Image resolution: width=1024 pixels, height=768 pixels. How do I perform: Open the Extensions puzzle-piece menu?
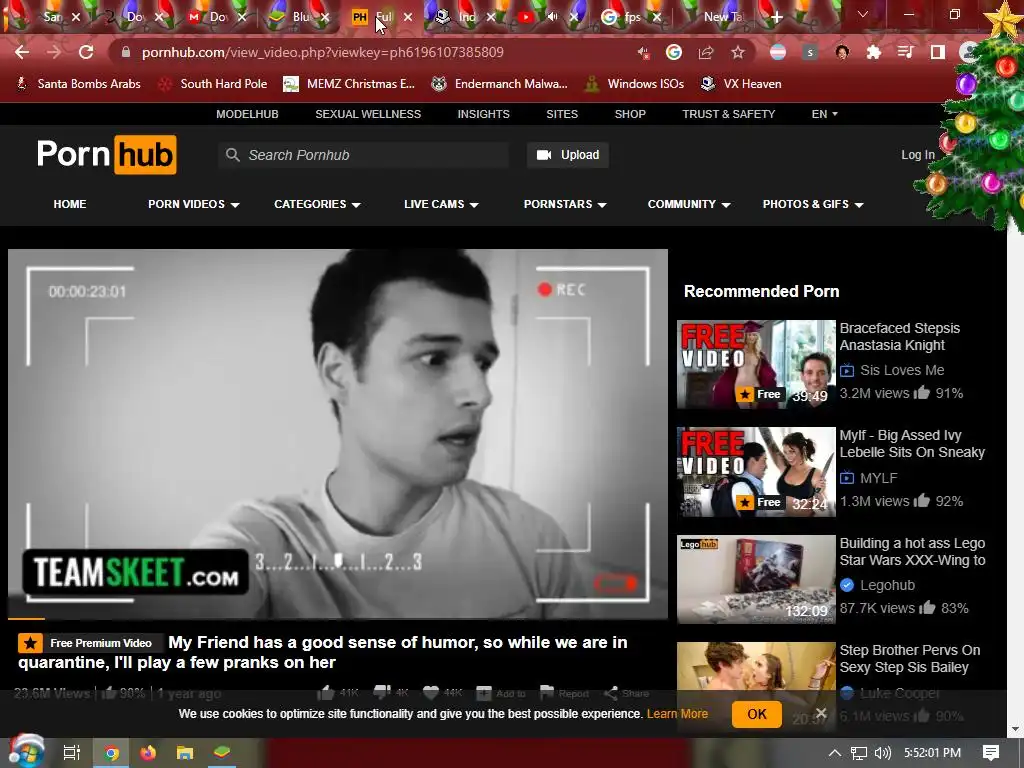pyautogui.click(x=874, y=52)
